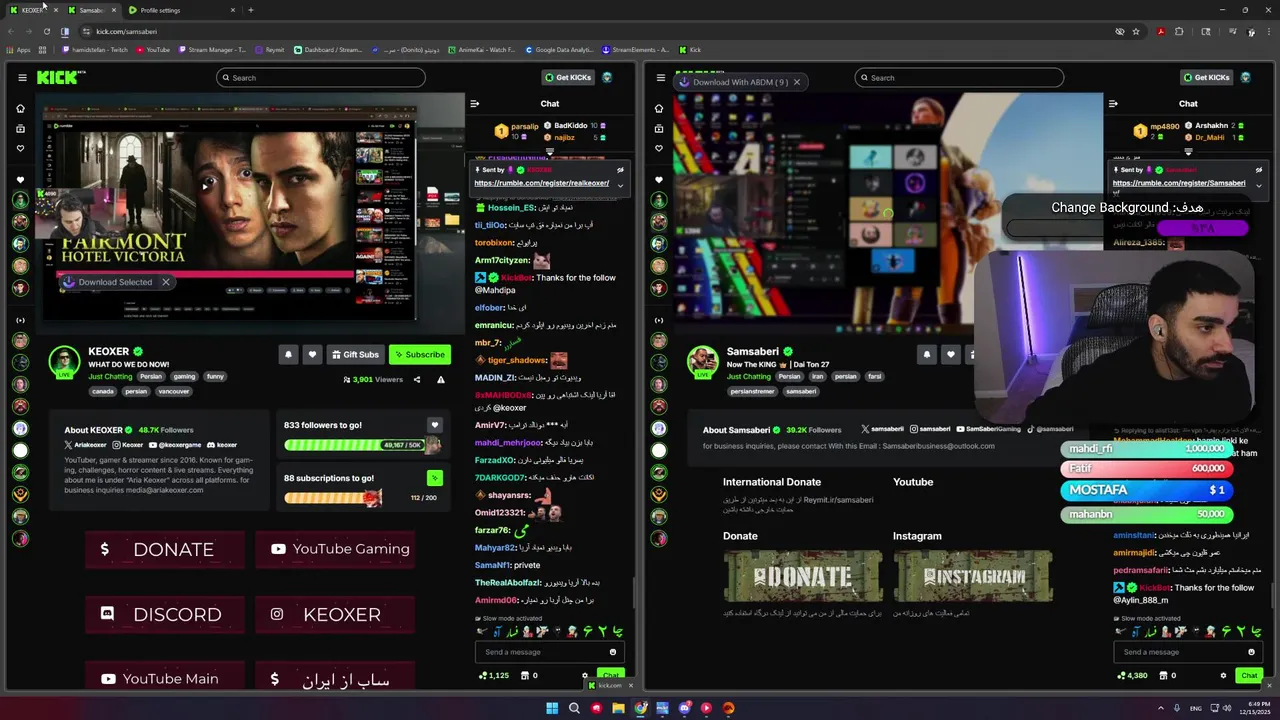Go to Home in right window sidebar
The height and width of the screenshot is (720, 1280).
(659, 108)
